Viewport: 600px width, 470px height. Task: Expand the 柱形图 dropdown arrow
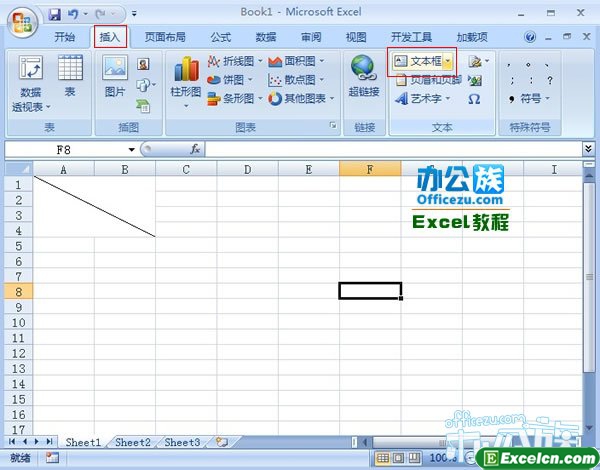click(x=186, y=106)
